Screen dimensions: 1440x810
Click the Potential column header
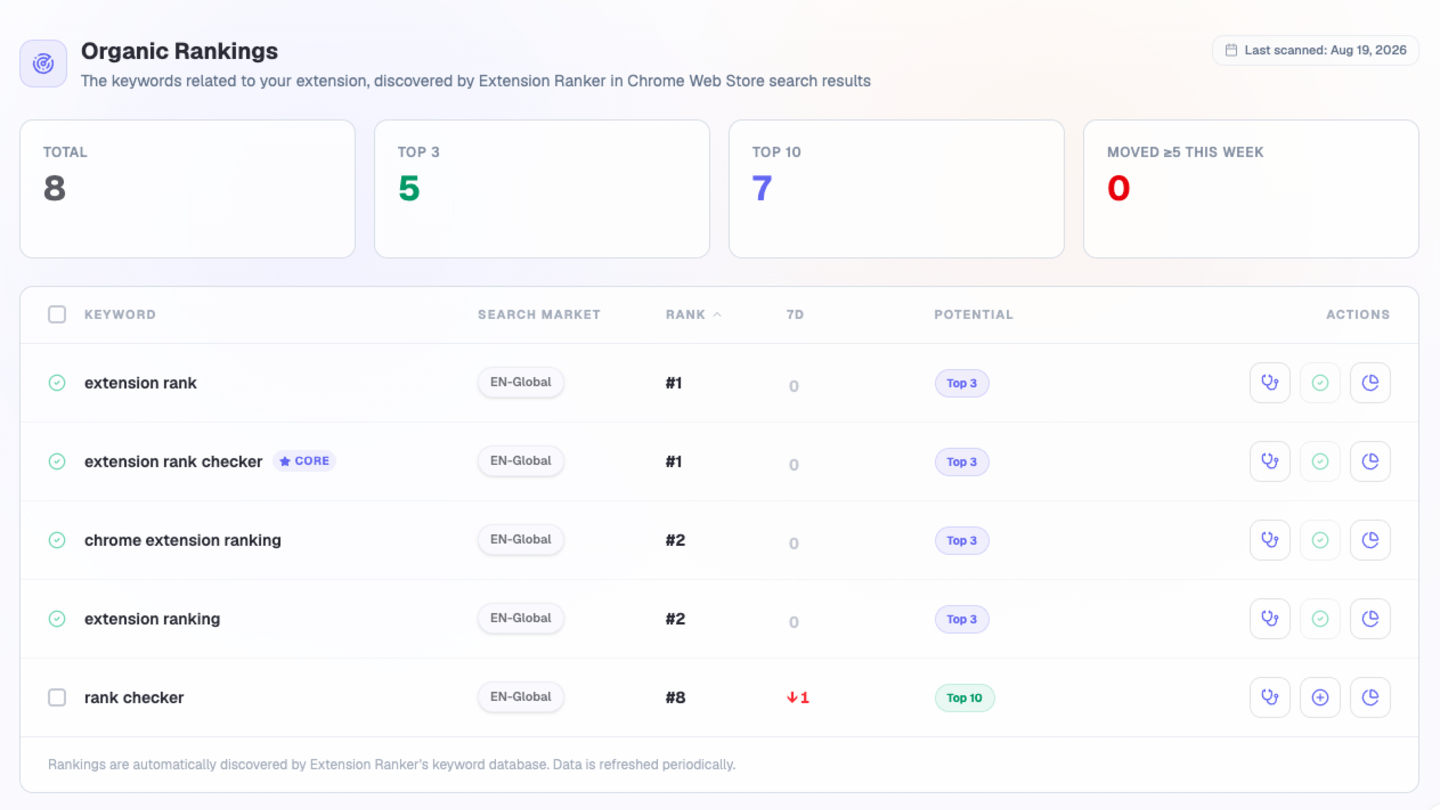[974, 314]
